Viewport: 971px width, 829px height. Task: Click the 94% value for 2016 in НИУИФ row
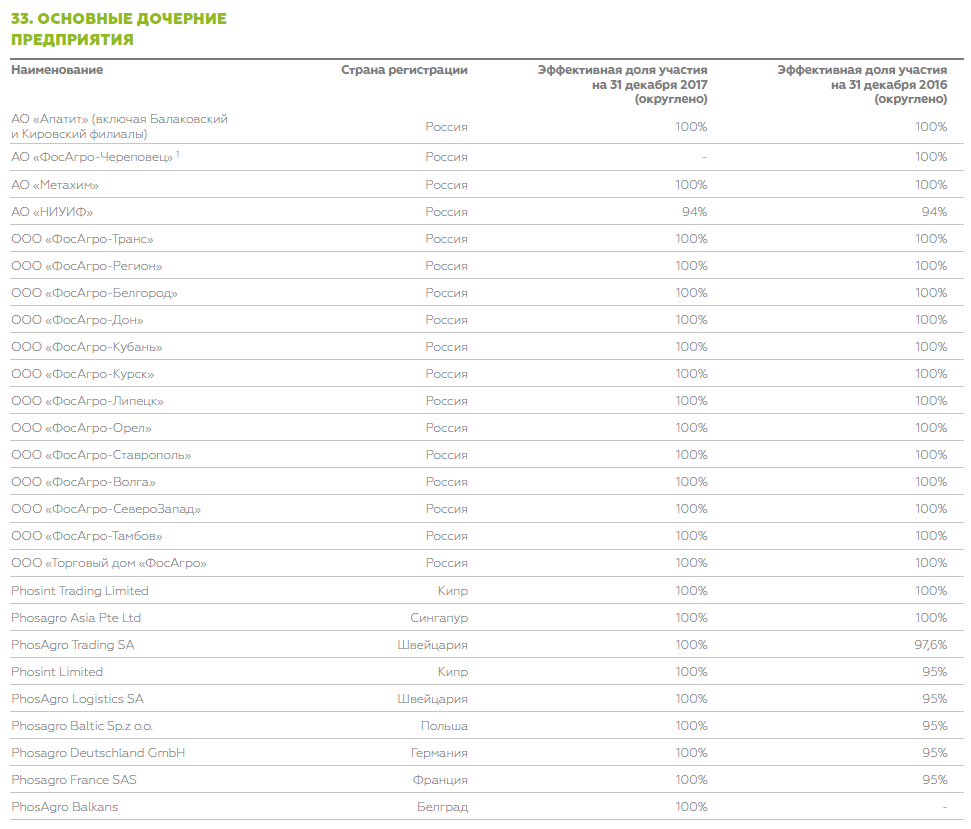pyautogui.click(x=934, y=212)
